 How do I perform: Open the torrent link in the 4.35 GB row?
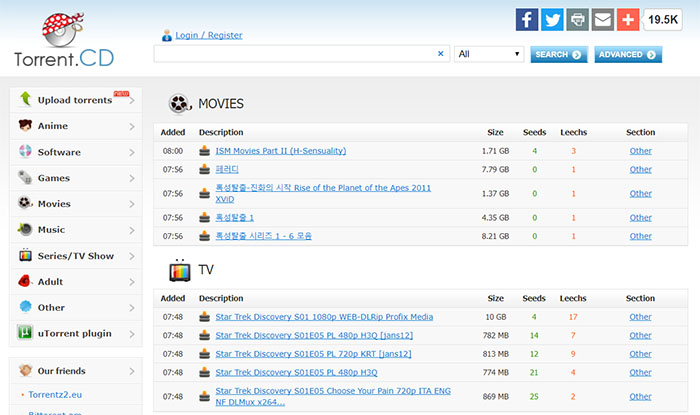point(235,218)
